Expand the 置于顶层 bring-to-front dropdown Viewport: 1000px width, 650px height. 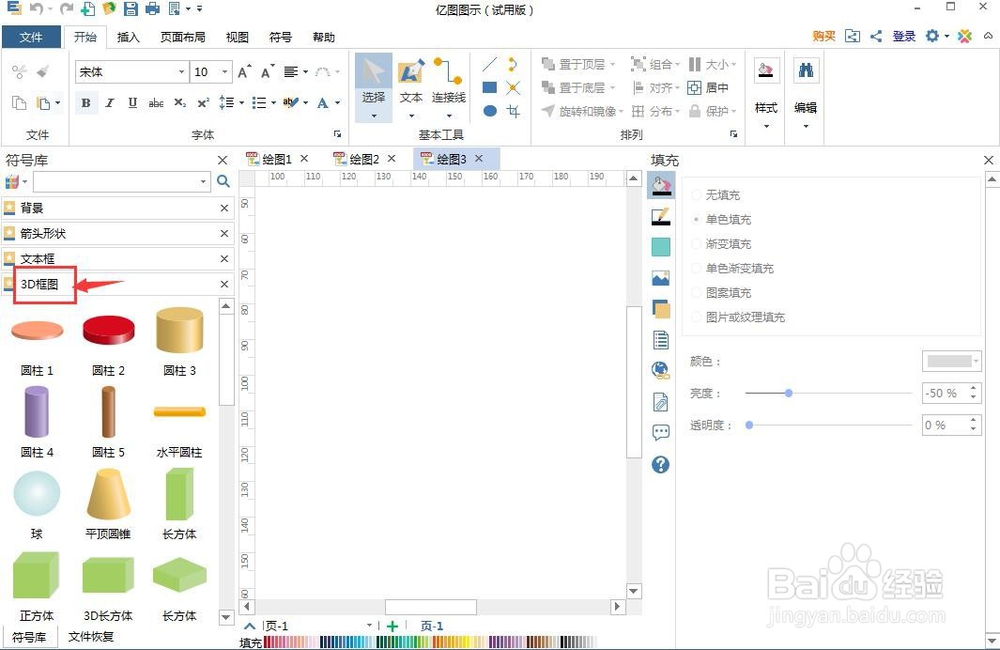(x=612, y=63)
